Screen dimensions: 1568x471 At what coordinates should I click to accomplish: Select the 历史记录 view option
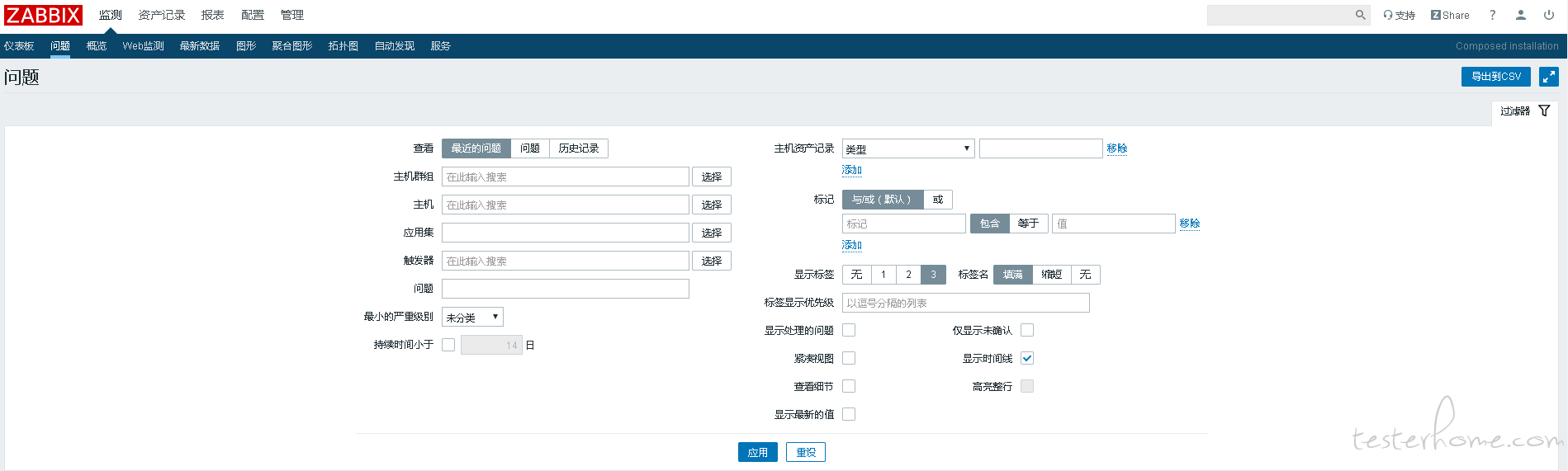[578, 148]
